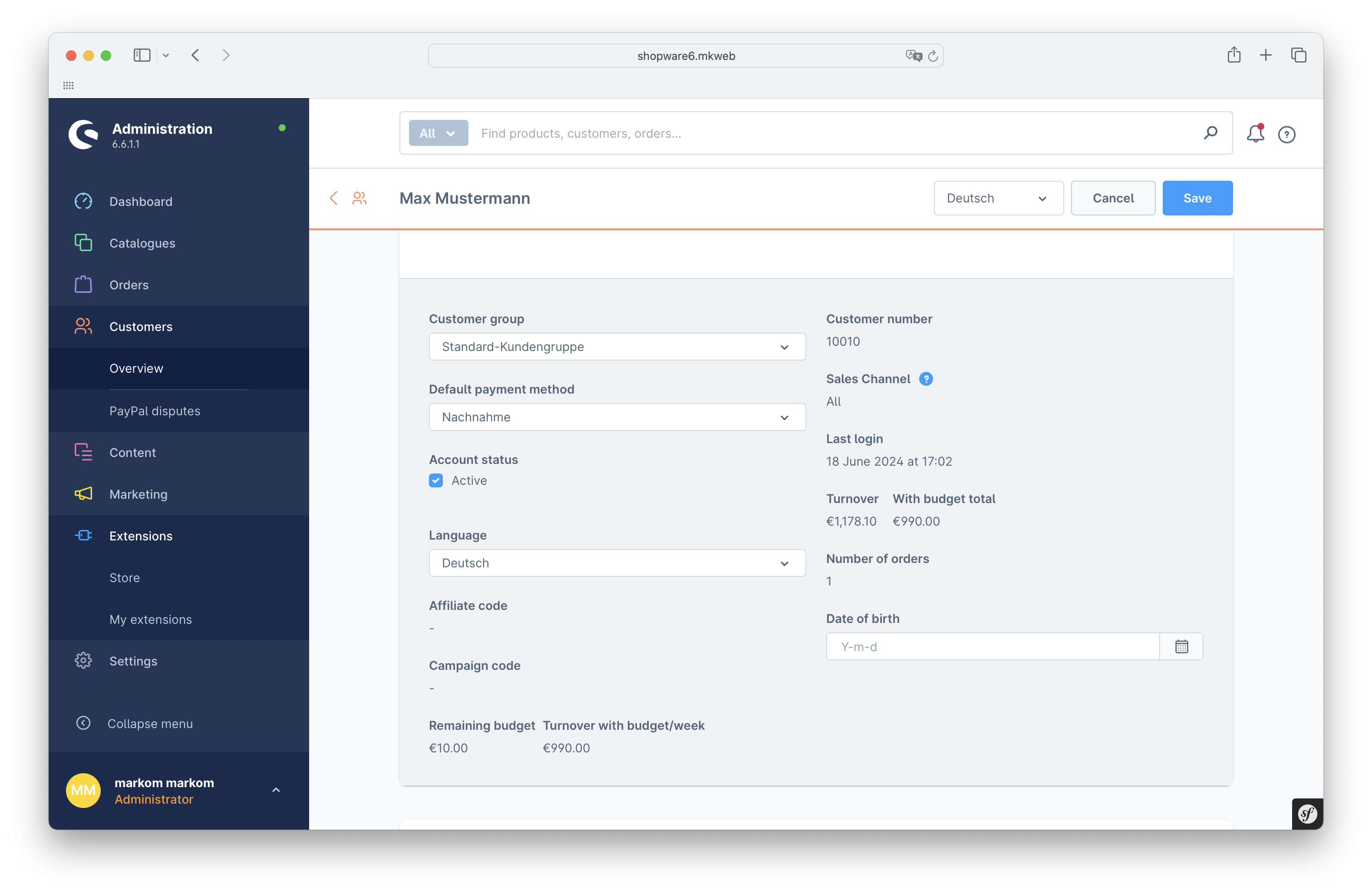Expand the Customer group dropdown
This screenshot has width=1372, height=894.
click(617, 347)
